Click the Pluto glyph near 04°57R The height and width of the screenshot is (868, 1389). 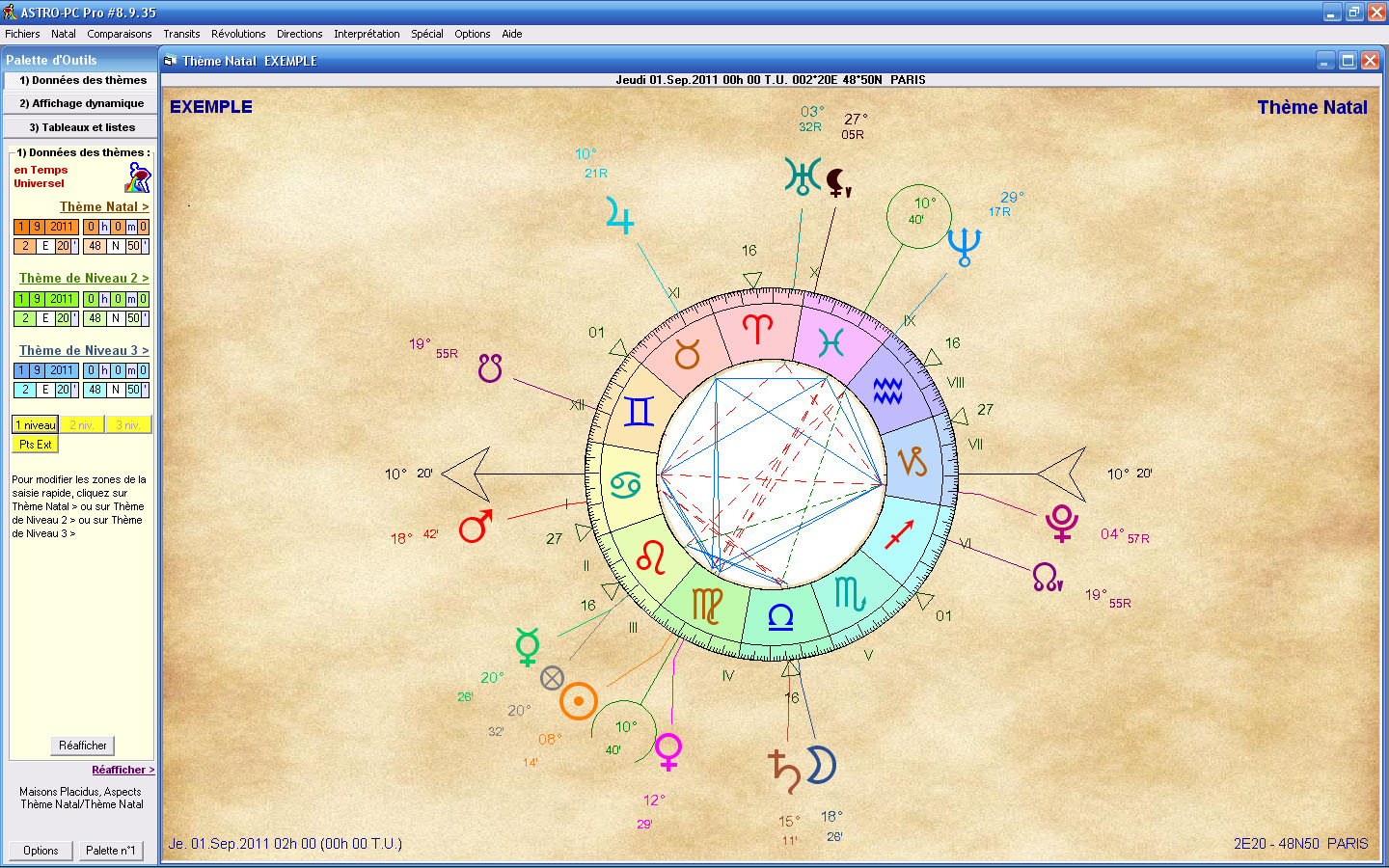point(1061,524)
